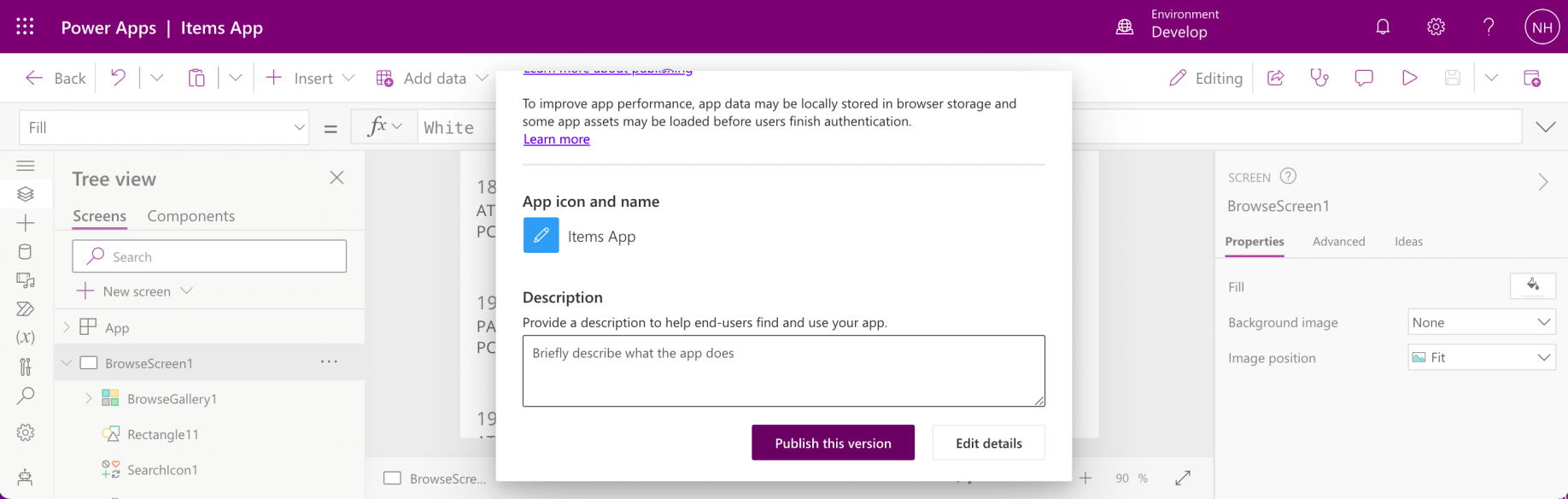Viewport: 1568px width, 499px height.
Task: Open the Virtual agent sidebar icon
Action: (x=26, y=477)
